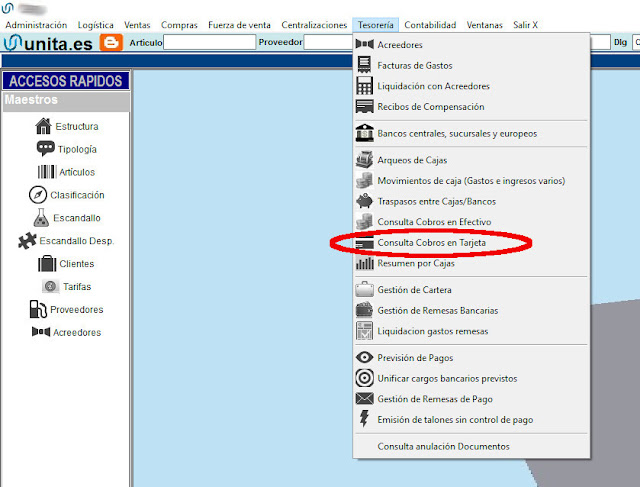Viewport: 640px width, 487px height.
Task: Open Proveedores from quick access
Action: pos(76,310)
